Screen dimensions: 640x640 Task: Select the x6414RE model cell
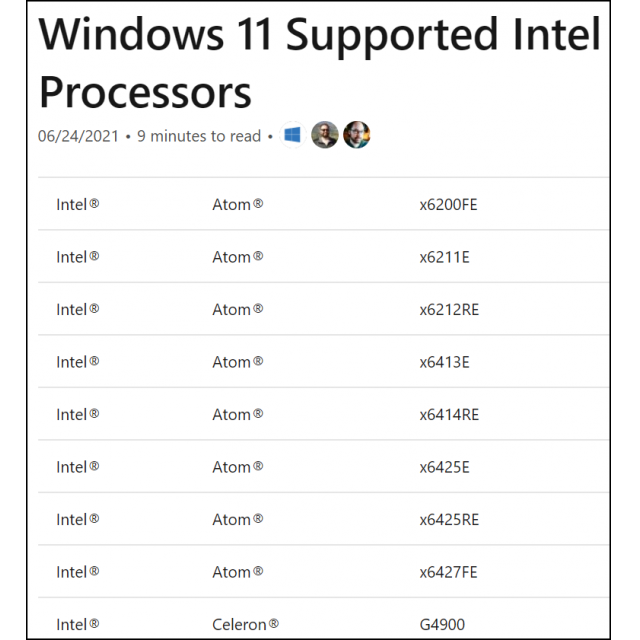(x=449, y=415)
